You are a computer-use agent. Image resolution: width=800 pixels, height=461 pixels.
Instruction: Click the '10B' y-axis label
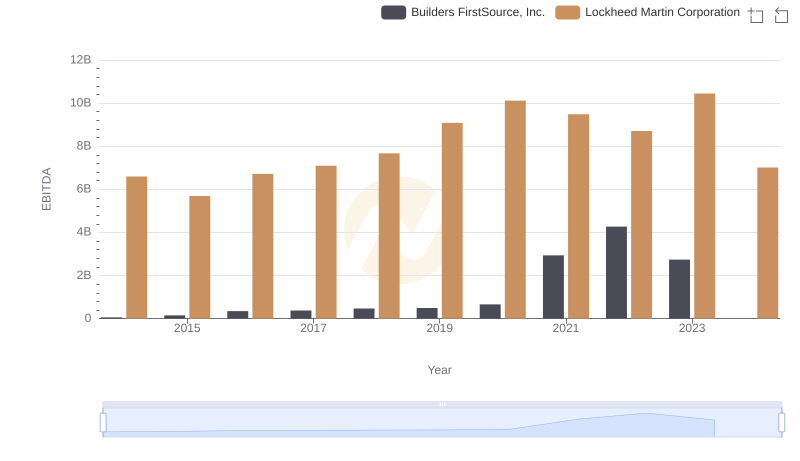click(x=81, y=103)
